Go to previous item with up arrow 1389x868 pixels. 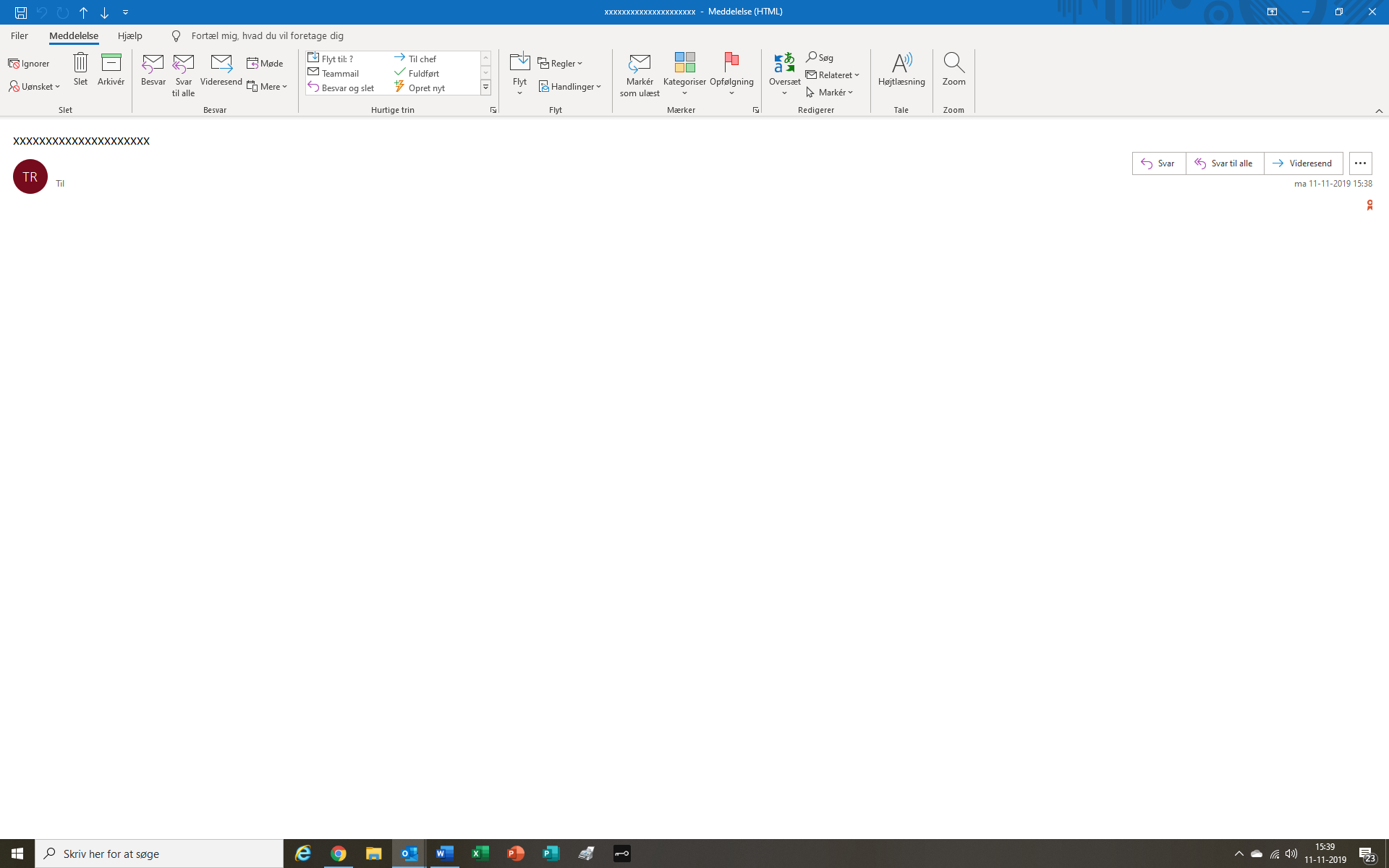click(x=84, y=12)
